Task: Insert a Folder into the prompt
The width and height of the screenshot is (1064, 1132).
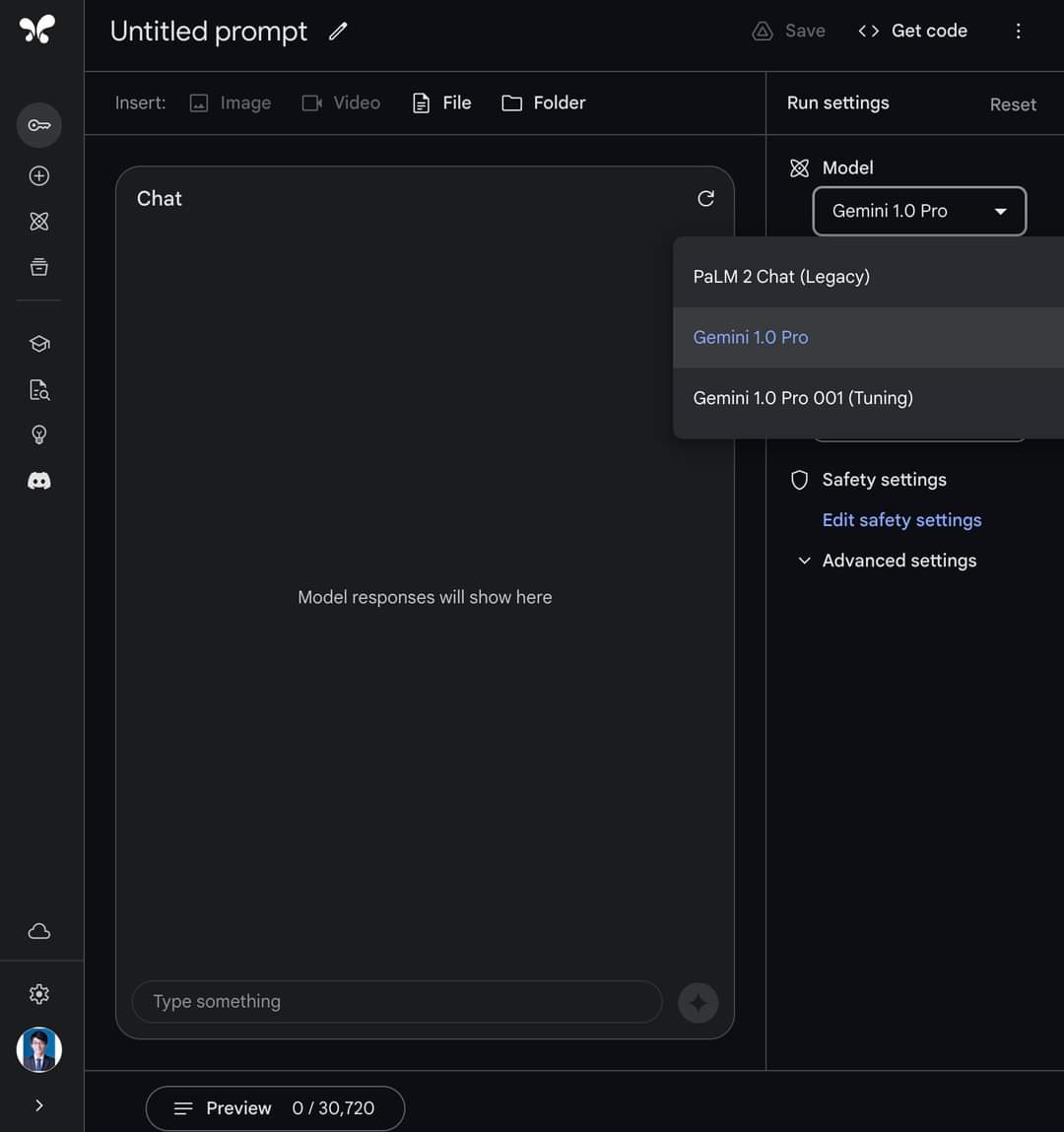Action: [544, 102]
